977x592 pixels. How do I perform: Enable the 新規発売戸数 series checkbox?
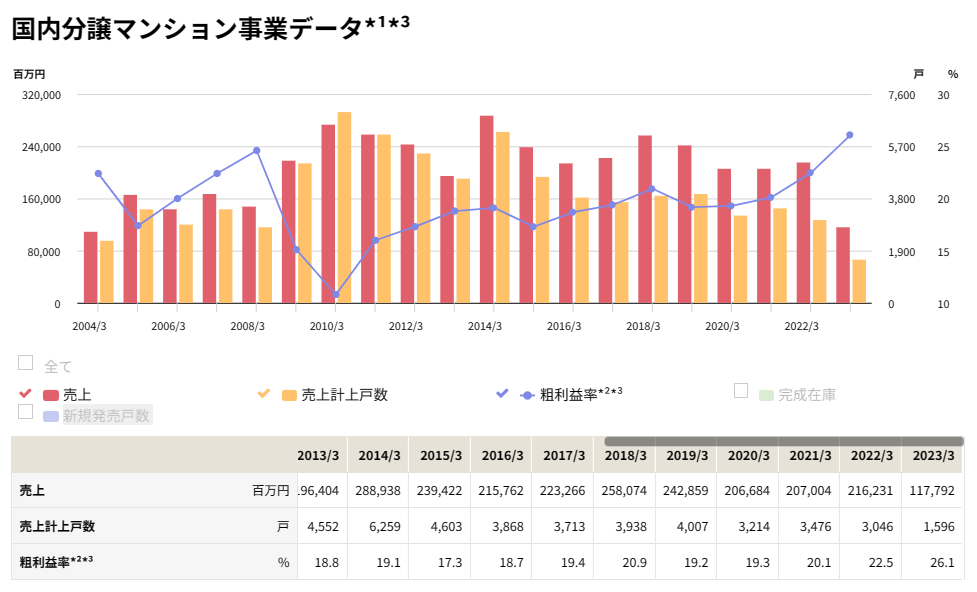coord(26,412)
